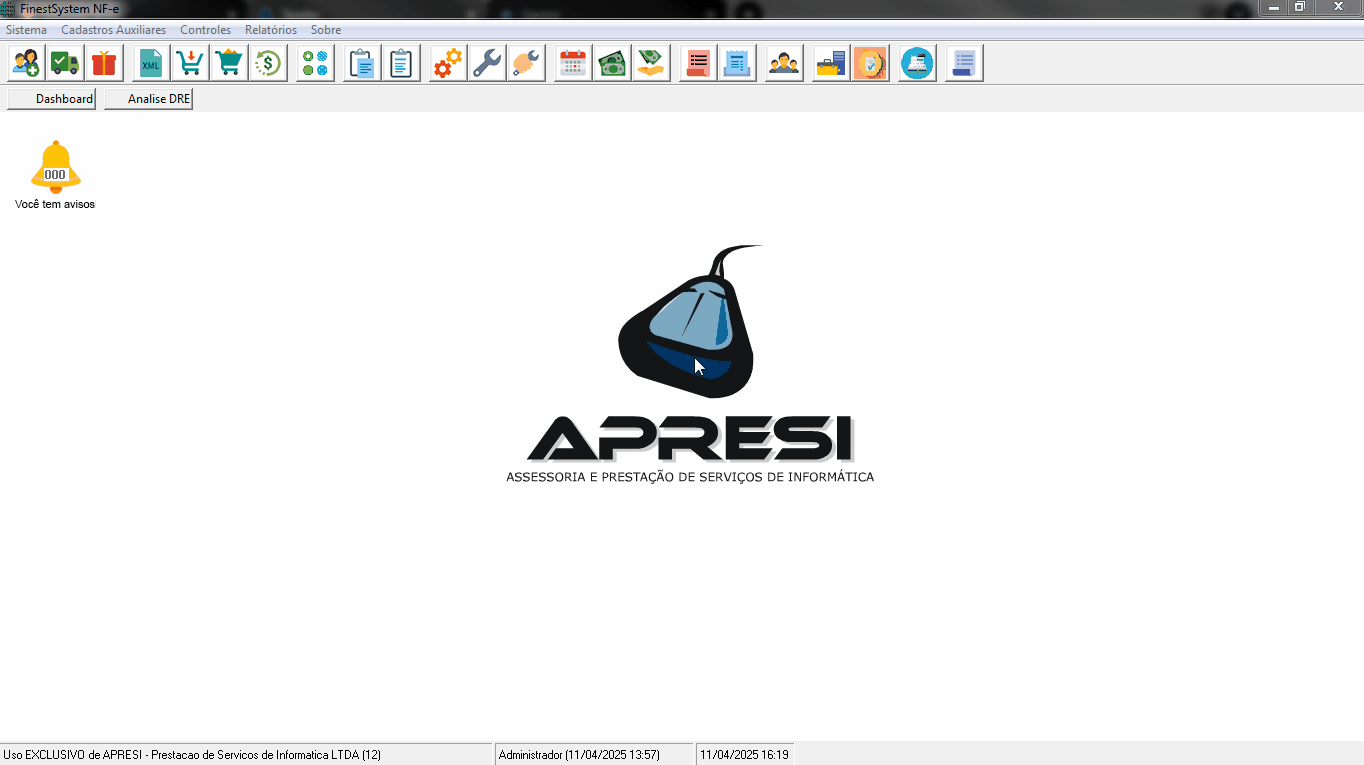Image resolution: width=1364 pixels, height=765 pixels.
Task: Open the Cadastros Auxiliares menu
Action: pyautogui.click(x=113, y=30)
